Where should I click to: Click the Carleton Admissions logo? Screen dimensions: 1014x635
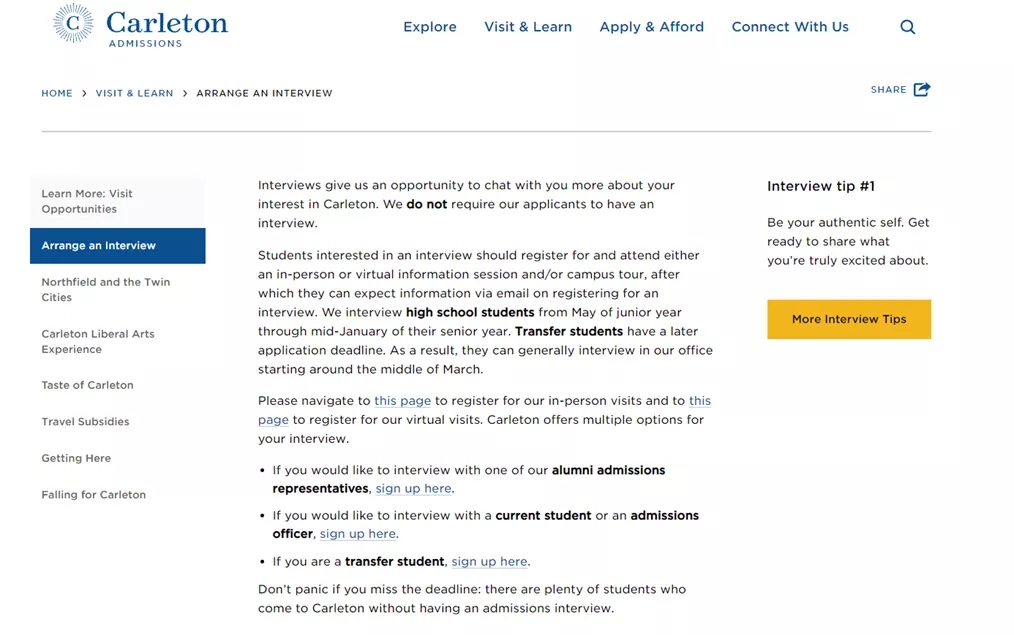(141, 26)
